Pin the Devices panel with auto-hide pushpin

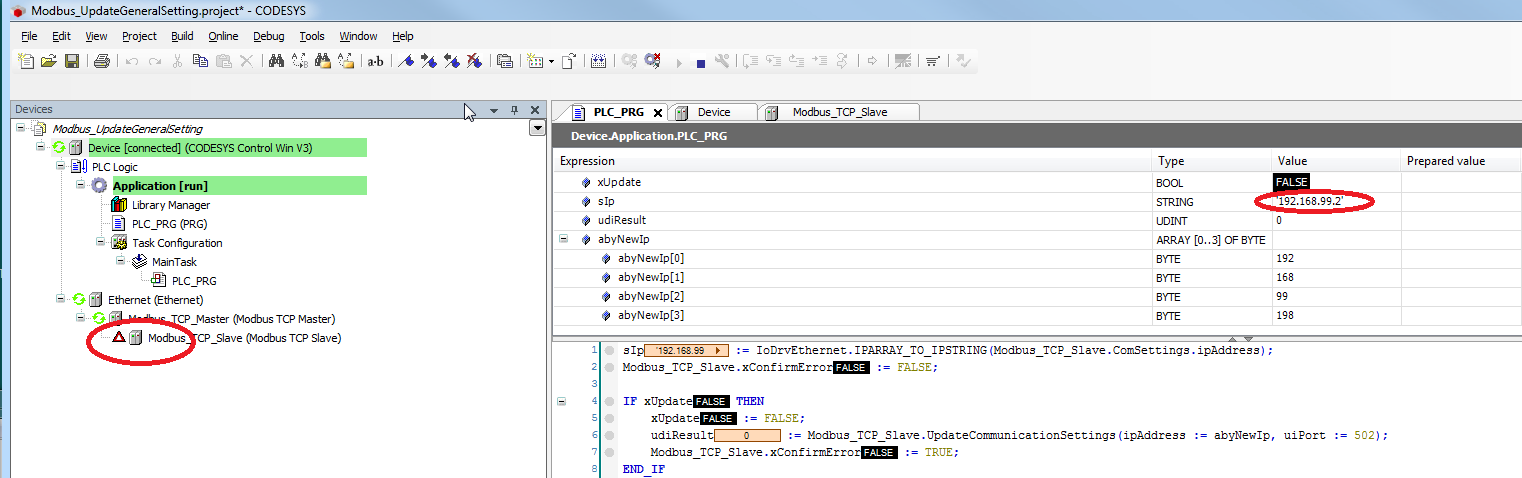click(515, 110)
